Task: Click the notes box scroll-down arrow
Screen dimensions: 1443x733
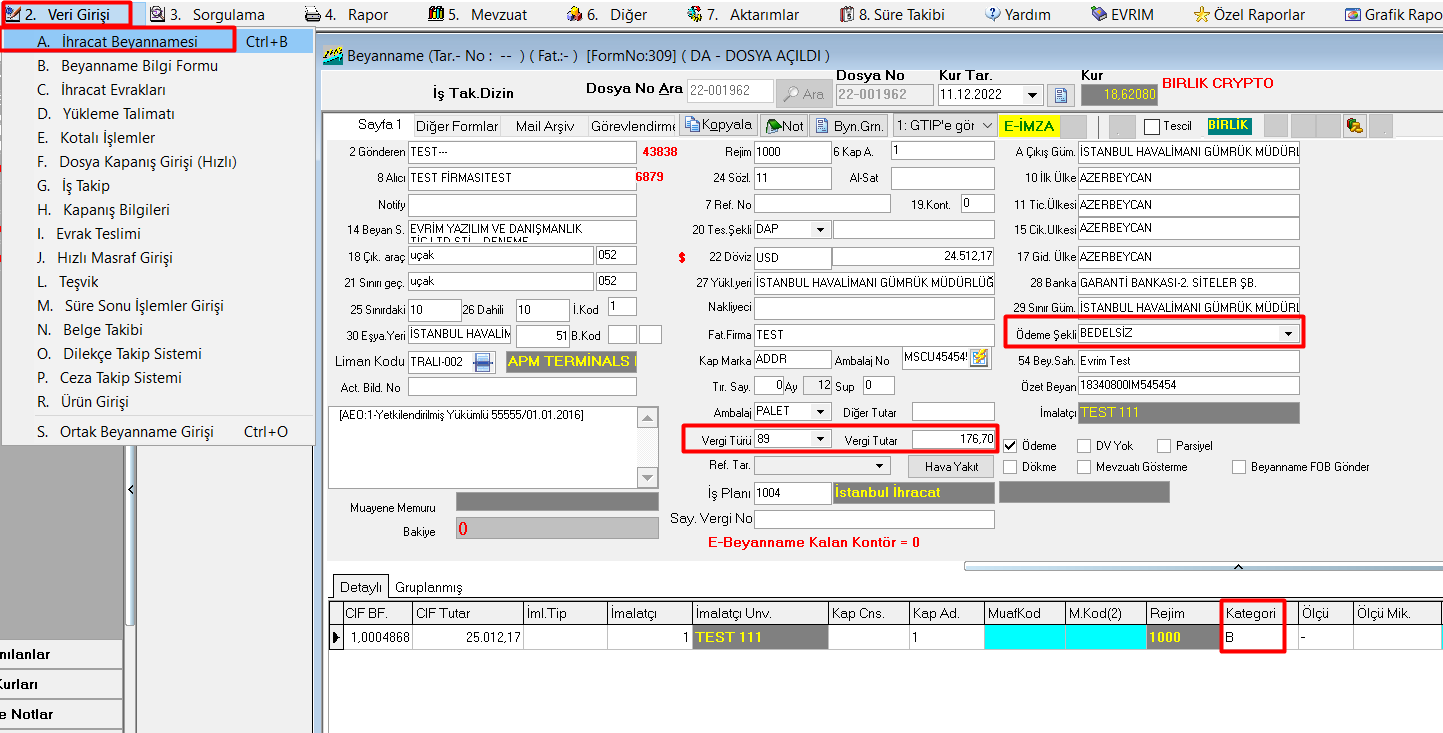Action: point(648,478)
